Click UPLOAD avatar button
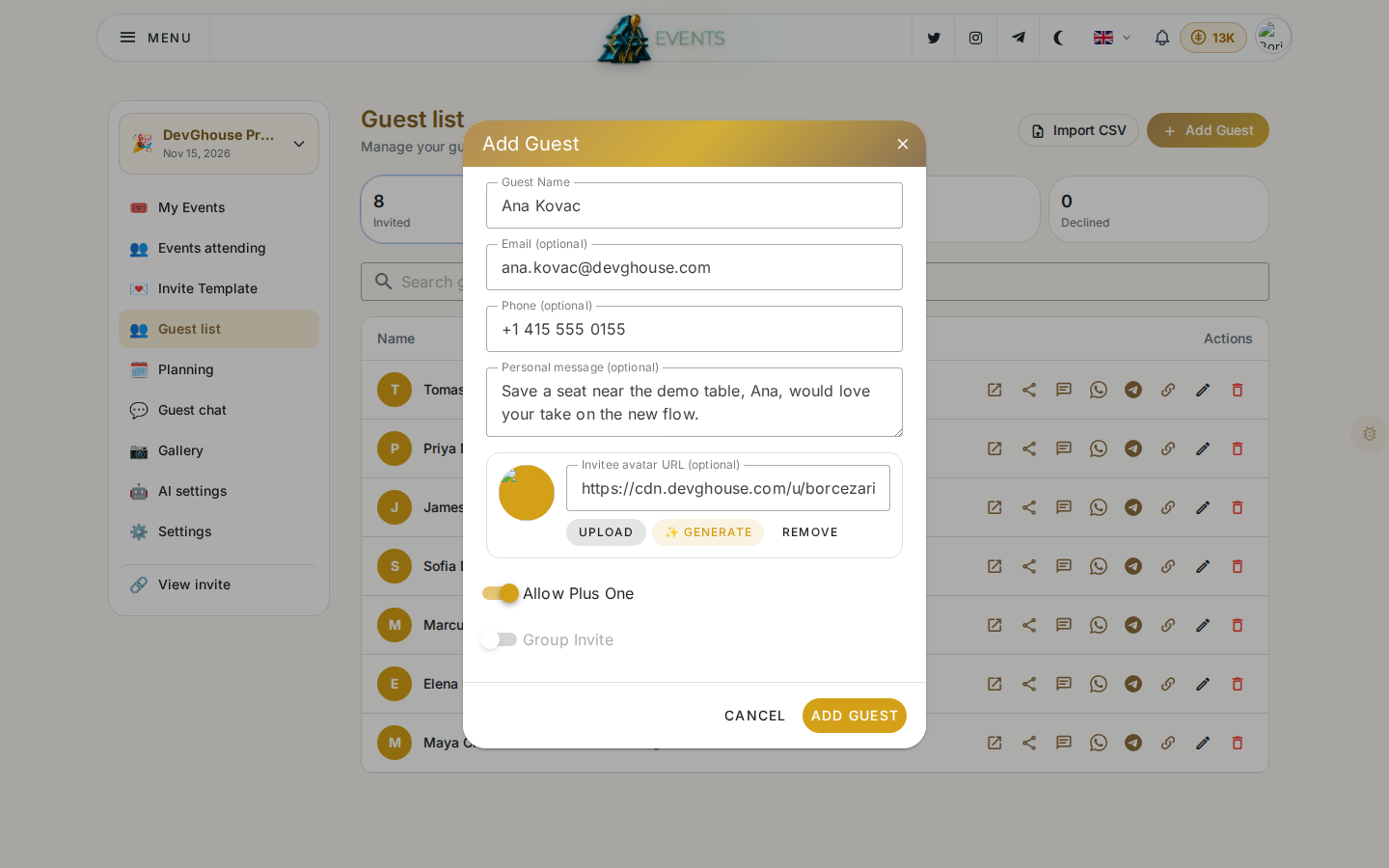Image resolution: width=1389 pixels, height=868 pixels. click(x=606, y=532)
